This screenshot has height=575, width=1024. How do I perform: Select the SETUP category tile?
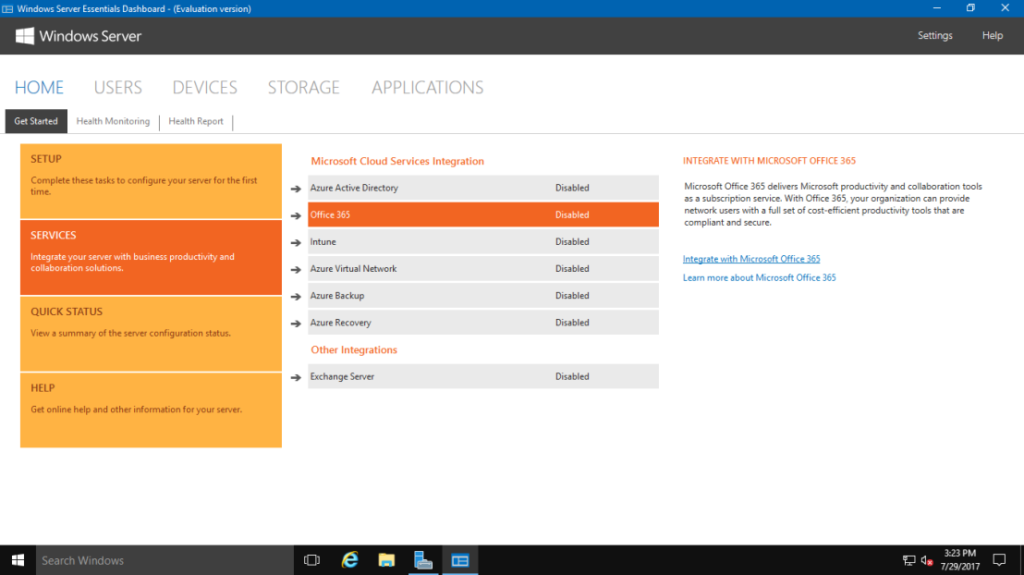(151, 181)
